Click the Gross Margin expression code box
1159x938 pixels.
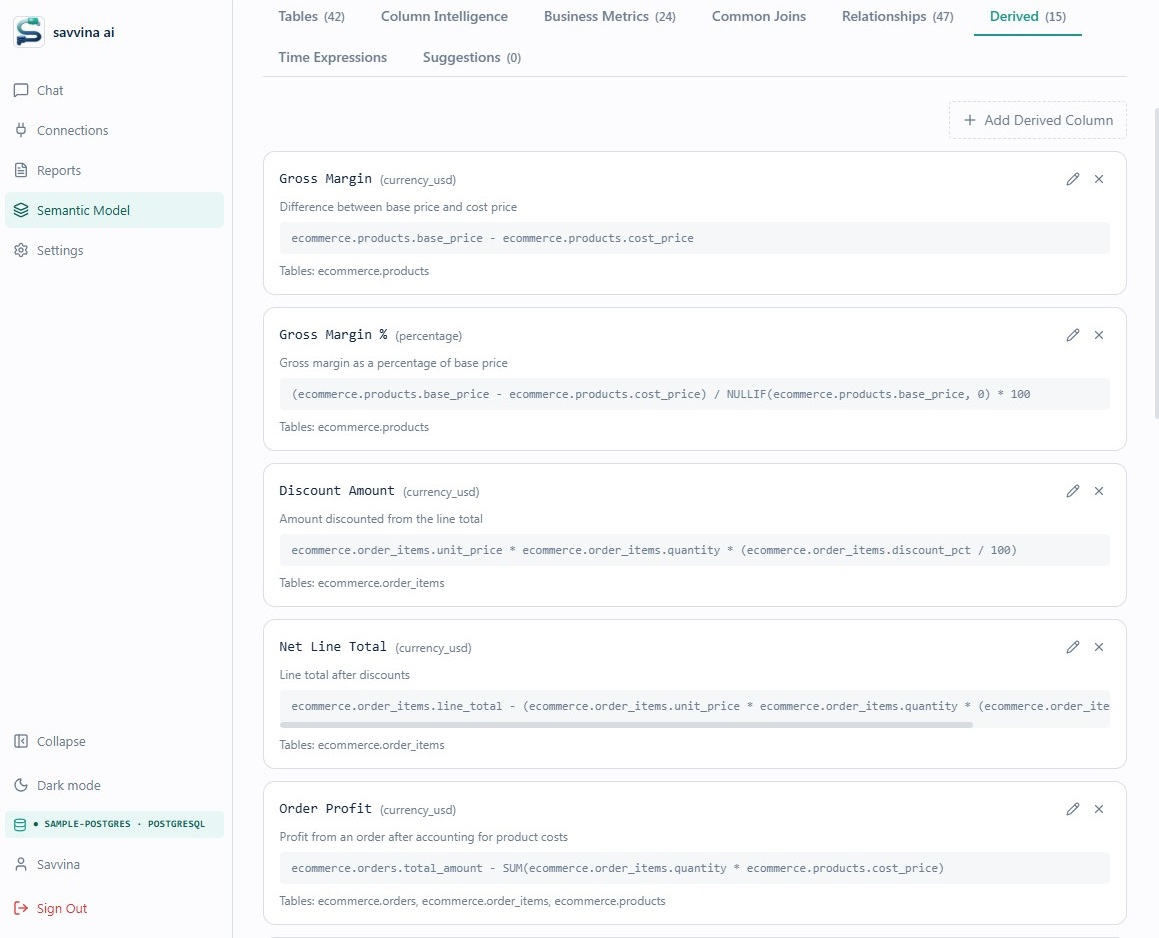[x=695, y=238]
